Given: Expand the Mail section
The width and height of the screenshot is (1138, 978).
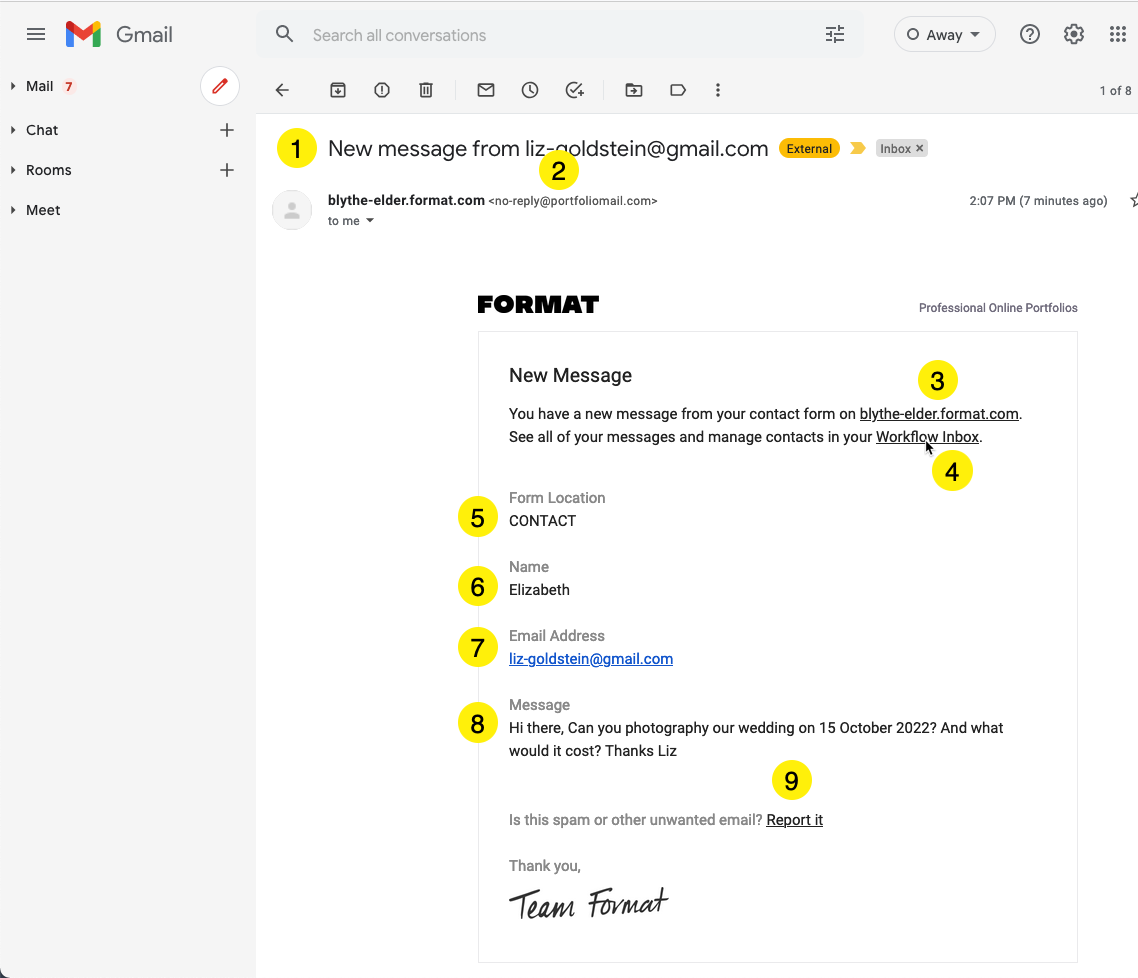Looking at the screenshot, I should 13,86.
